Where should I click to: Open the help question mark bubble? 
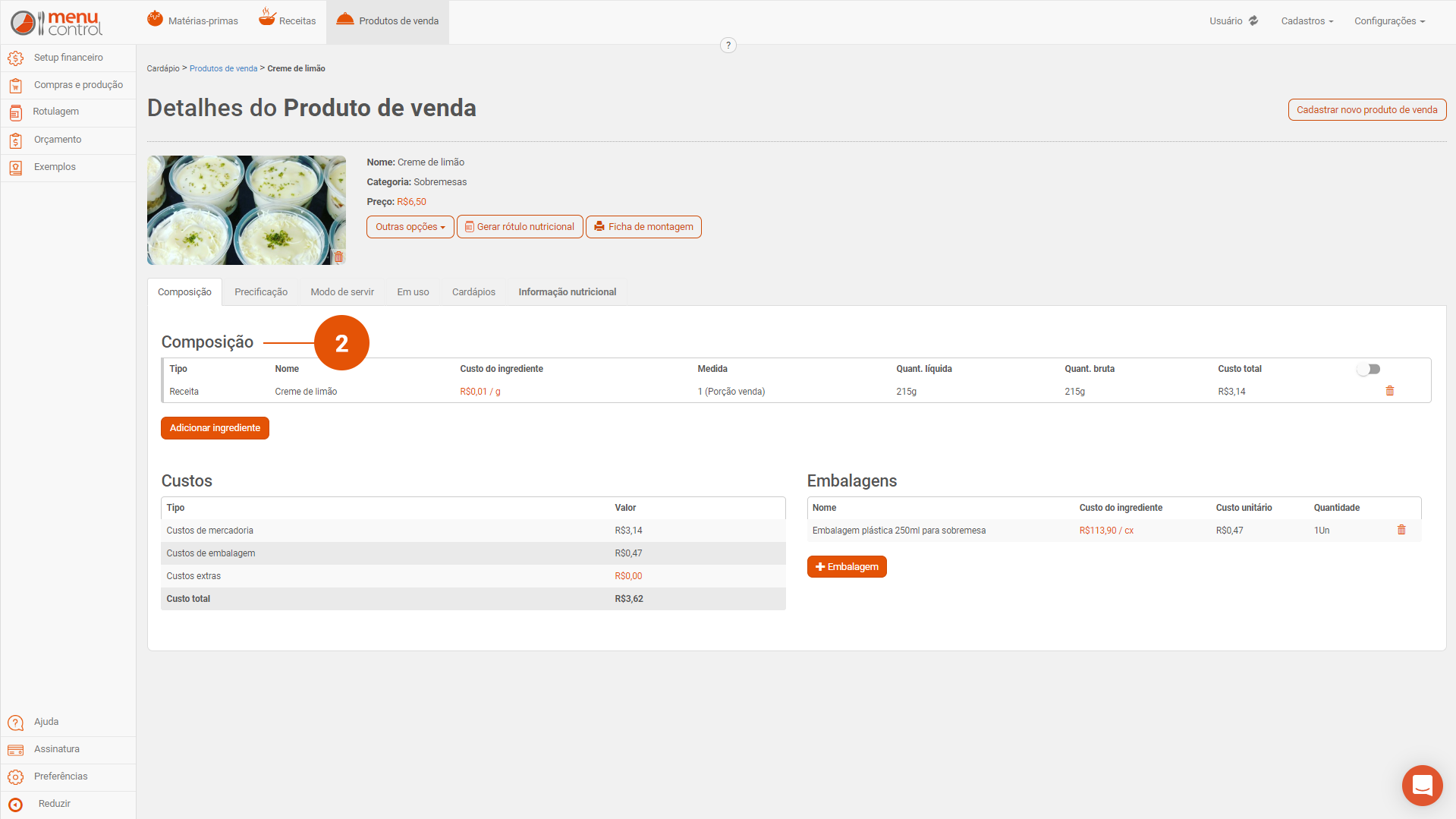(x=728, y=46)
